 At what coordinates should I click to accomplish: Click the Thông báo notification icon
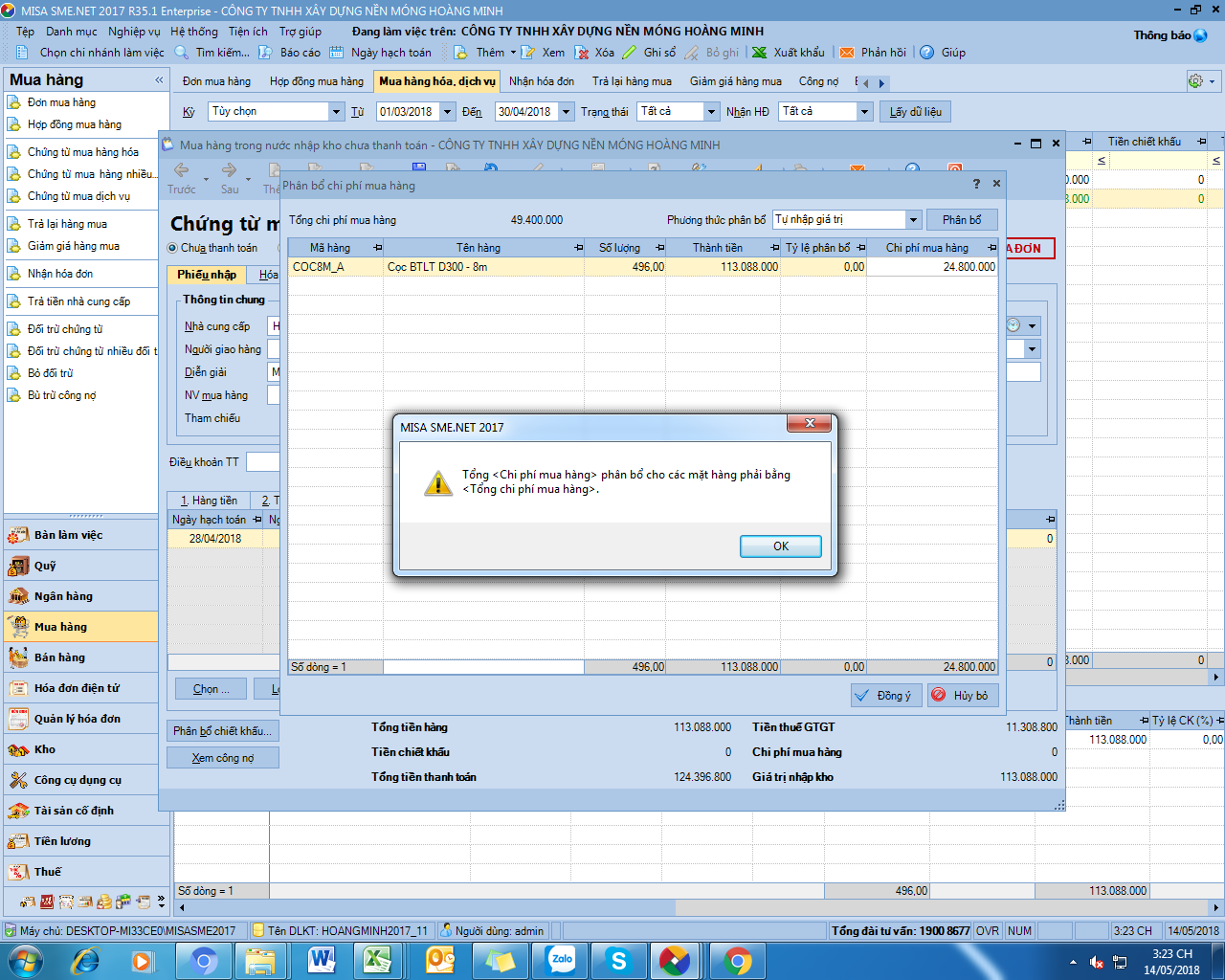(x=1200, y=35)
